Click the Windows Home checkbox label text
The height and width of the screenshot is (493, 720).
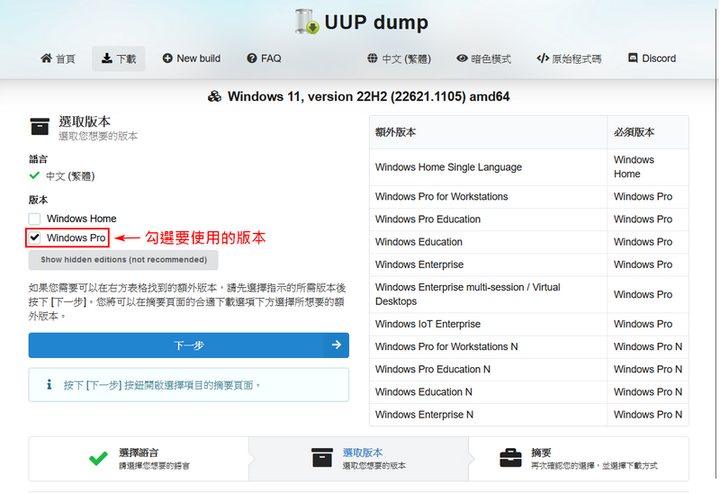(x=82, y=218)
